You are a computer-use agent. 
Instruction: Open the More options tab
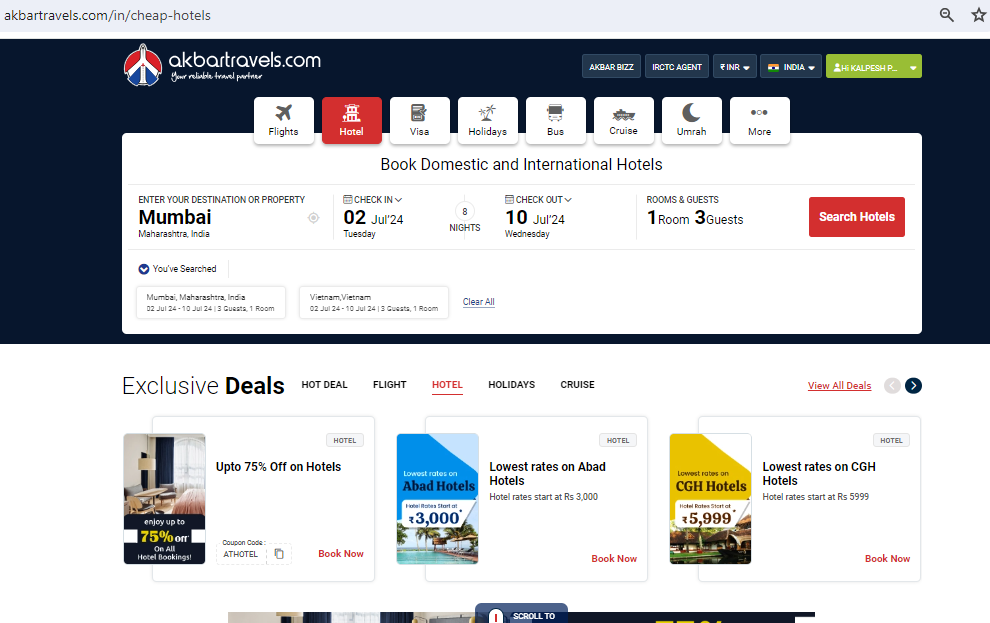pos(760,120)
